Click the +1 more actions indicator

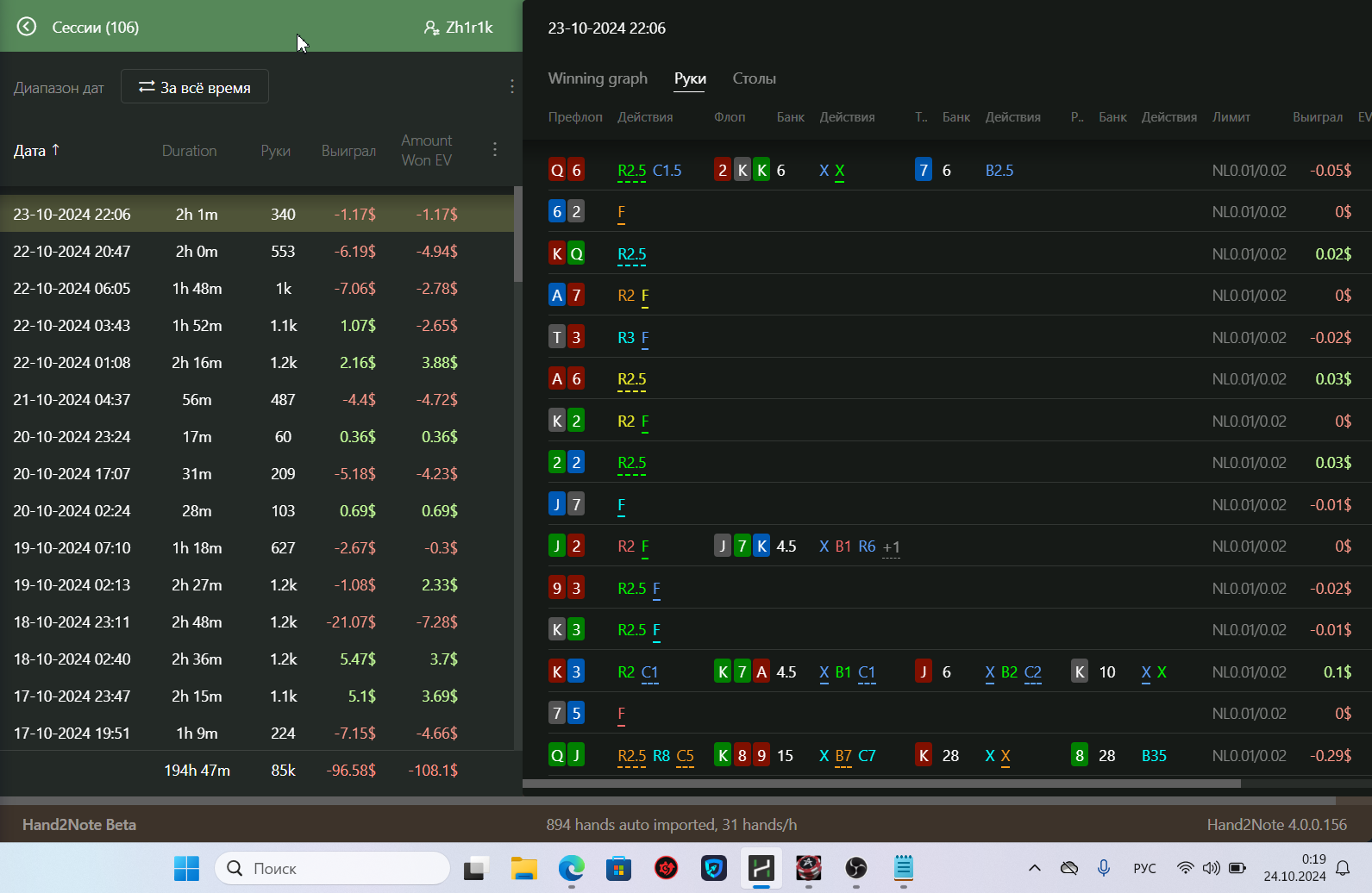tap(892, 547)
